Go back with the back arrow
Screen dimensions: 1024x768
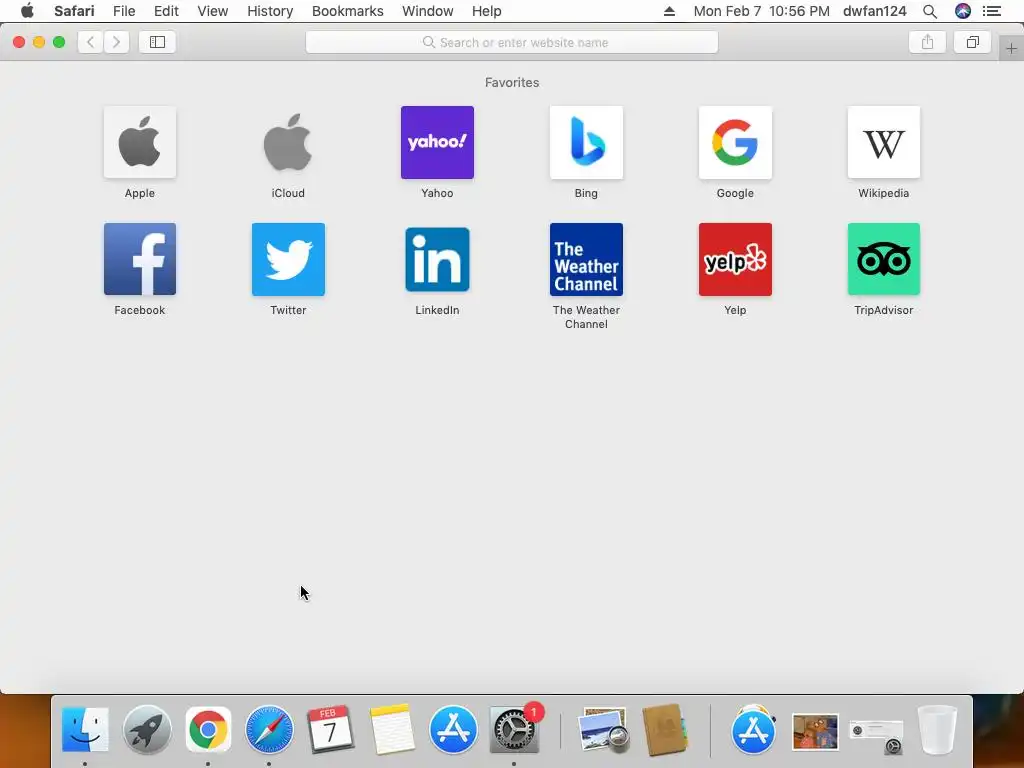tap(91, 42)
